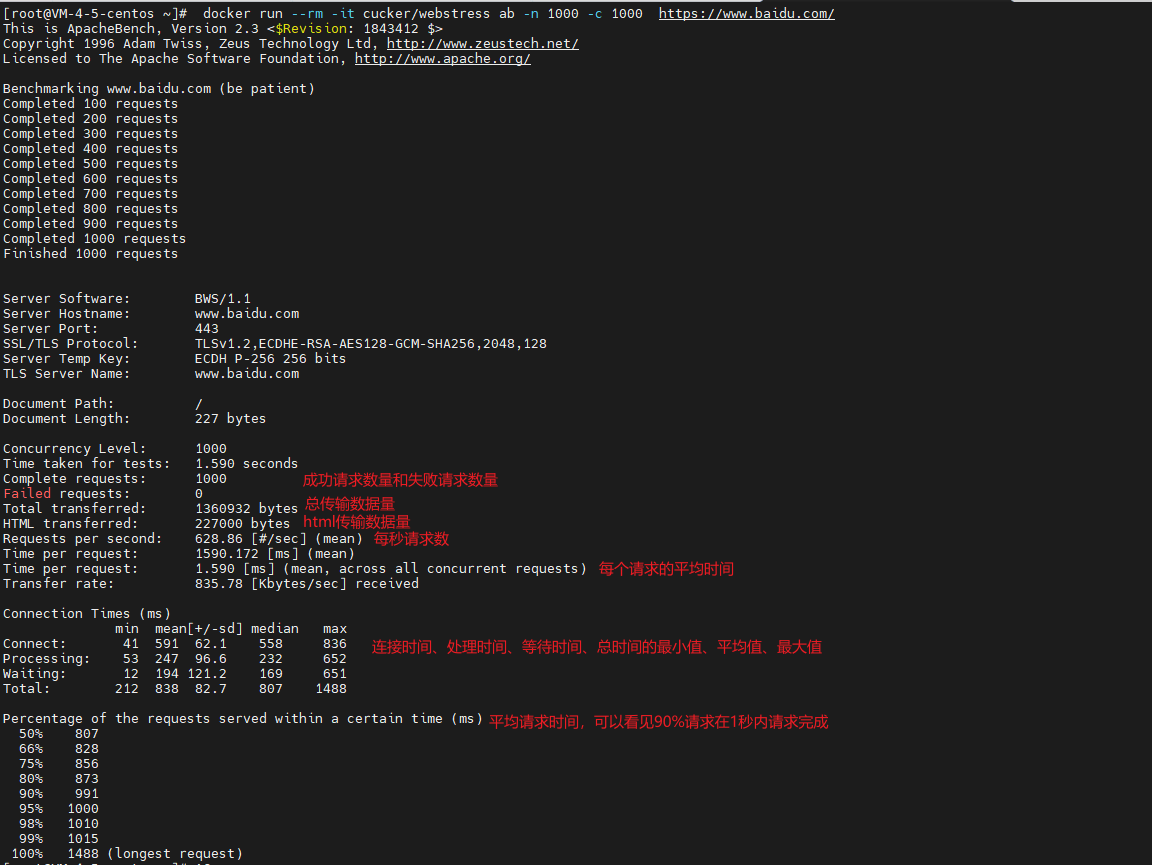Click the Waiting row in Connection Times
The width and height of the screenshot is (1152, 865).
(x=120, y=673)
